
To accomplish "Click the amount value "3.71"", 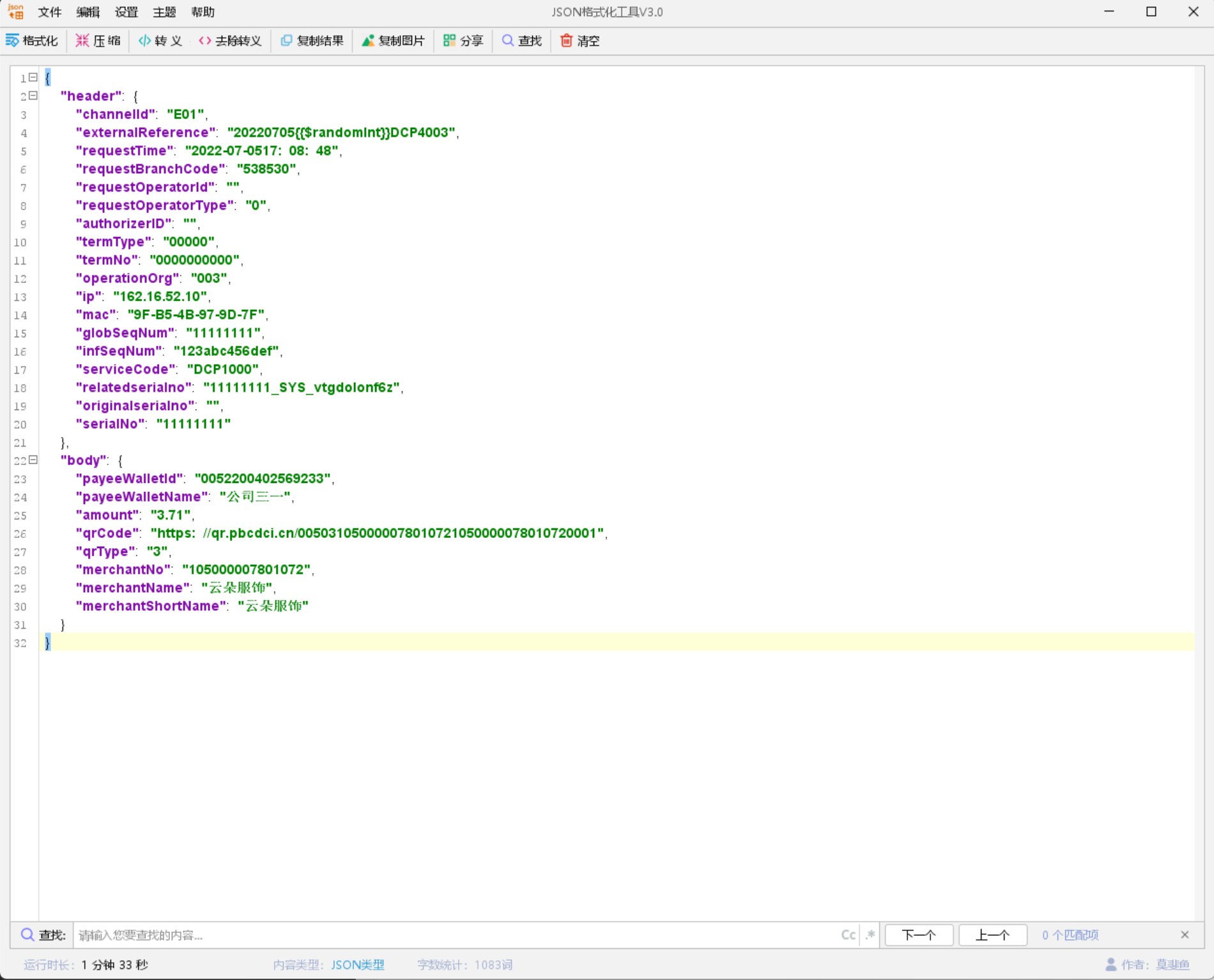I will [171, 515].
